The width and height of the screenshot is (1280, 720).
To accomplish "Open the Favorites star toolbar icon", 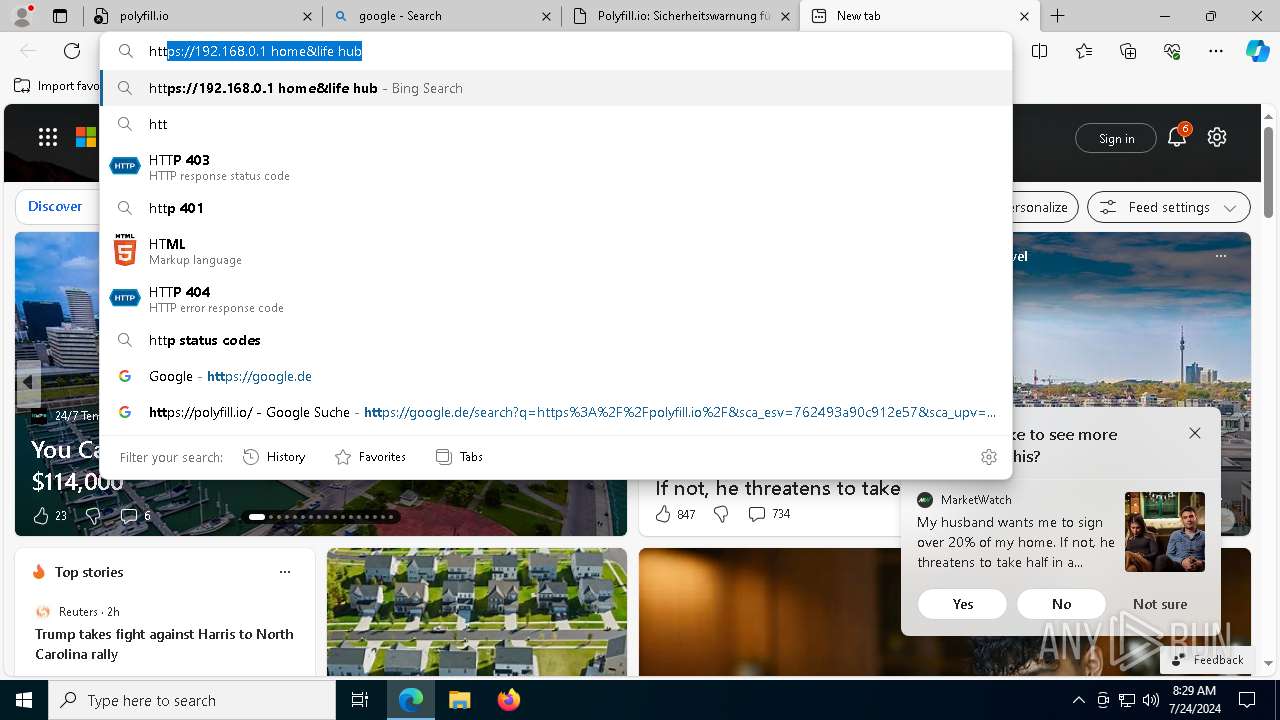I will pos(1084,51).
